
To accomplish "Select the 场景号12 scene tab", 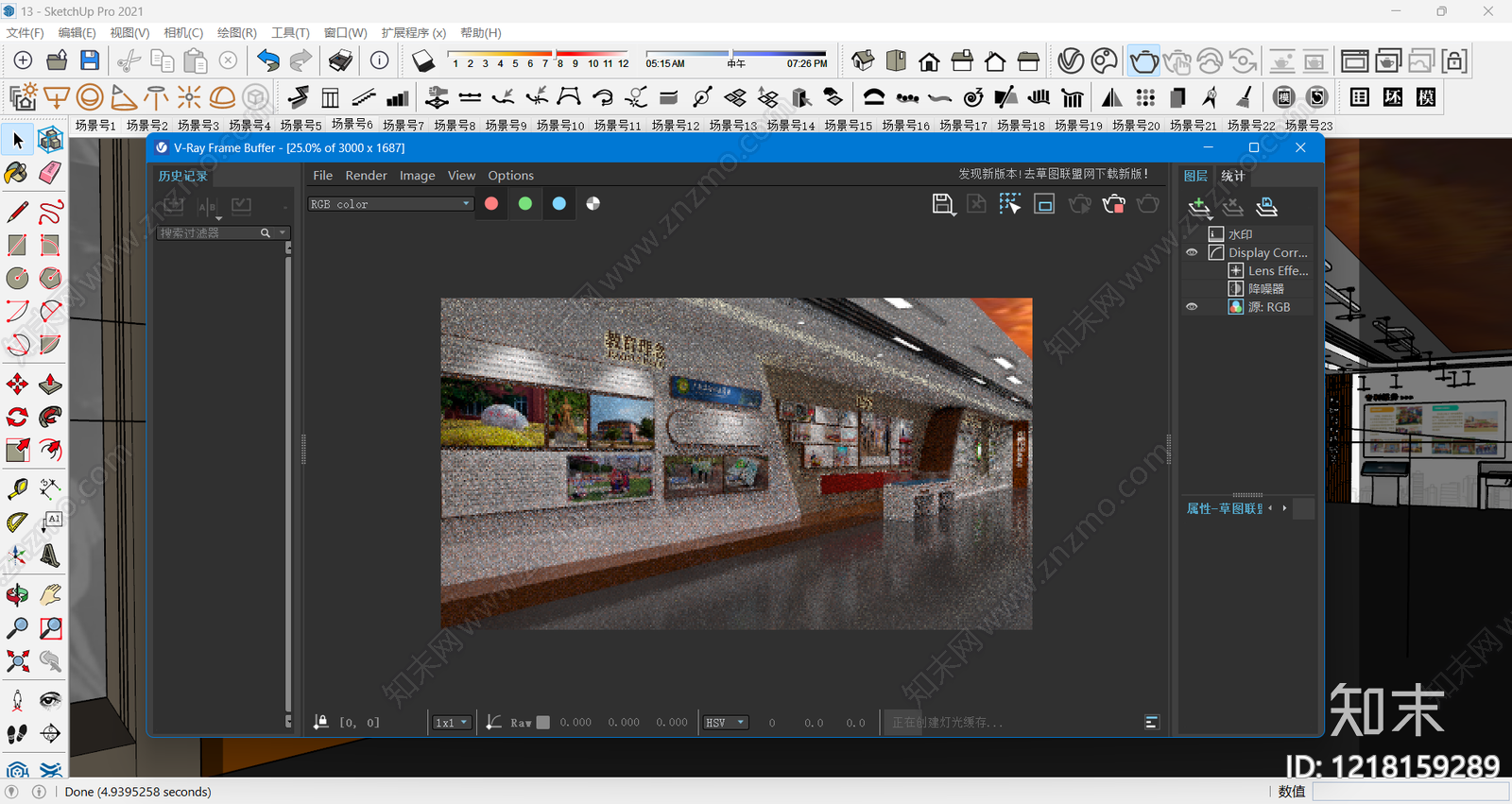I will click(x=676, y=126).
